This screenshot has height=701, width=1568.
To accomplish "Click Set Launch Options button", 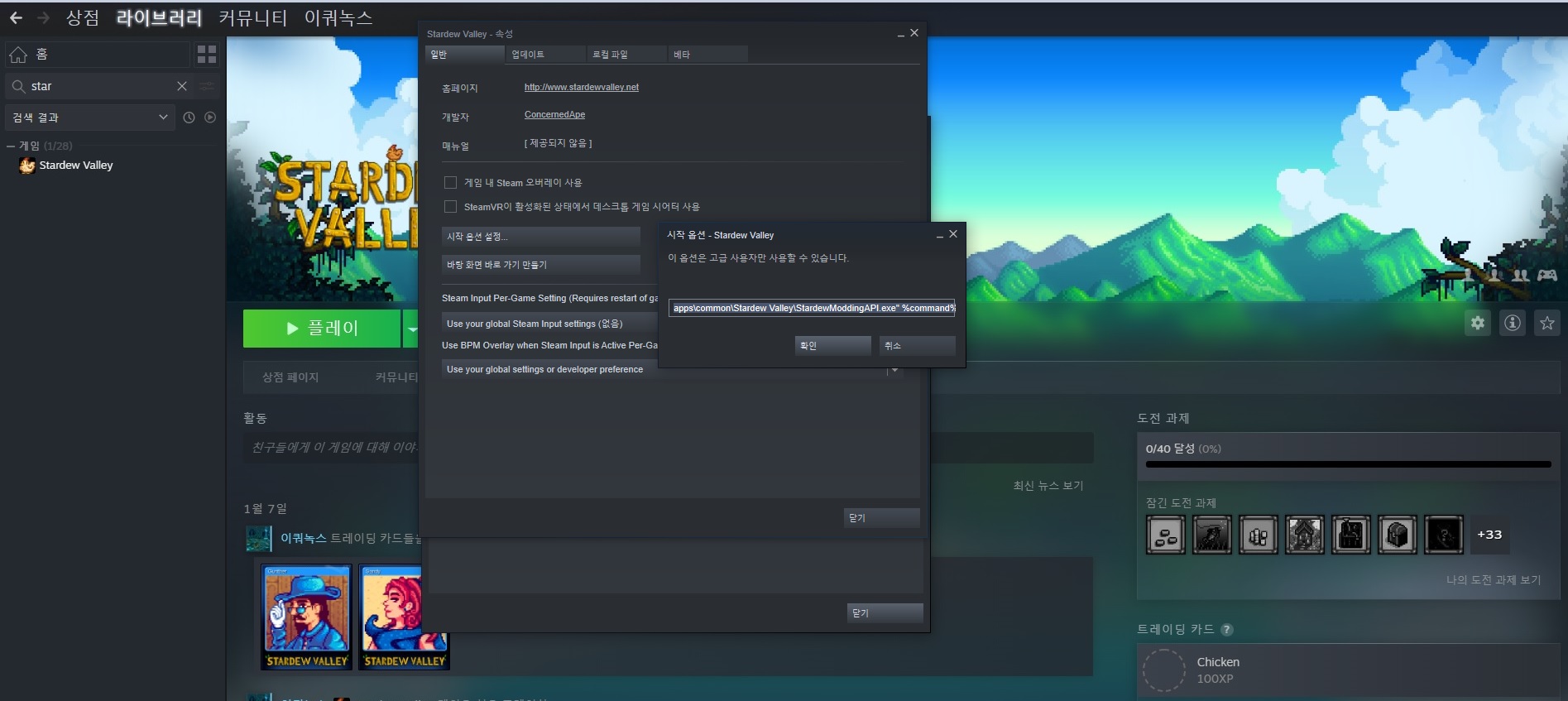I will click(x=540, y=236).
